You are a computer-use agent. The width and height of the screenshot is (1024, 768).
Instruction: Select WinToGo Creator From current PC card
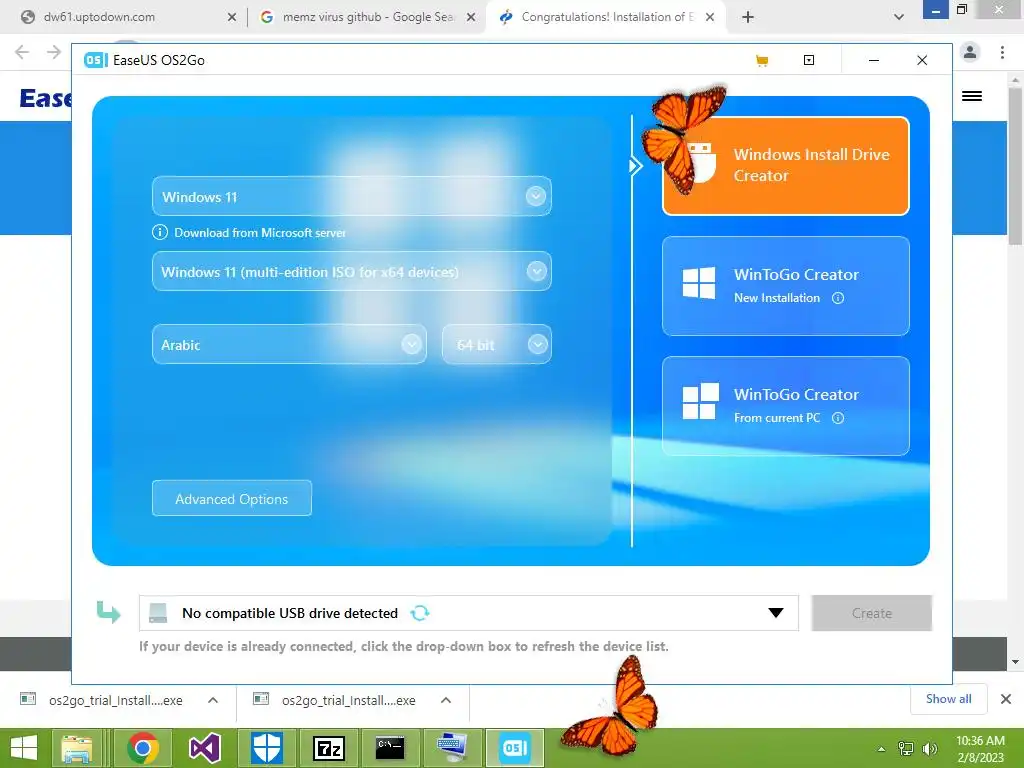[x=786, y=406]
